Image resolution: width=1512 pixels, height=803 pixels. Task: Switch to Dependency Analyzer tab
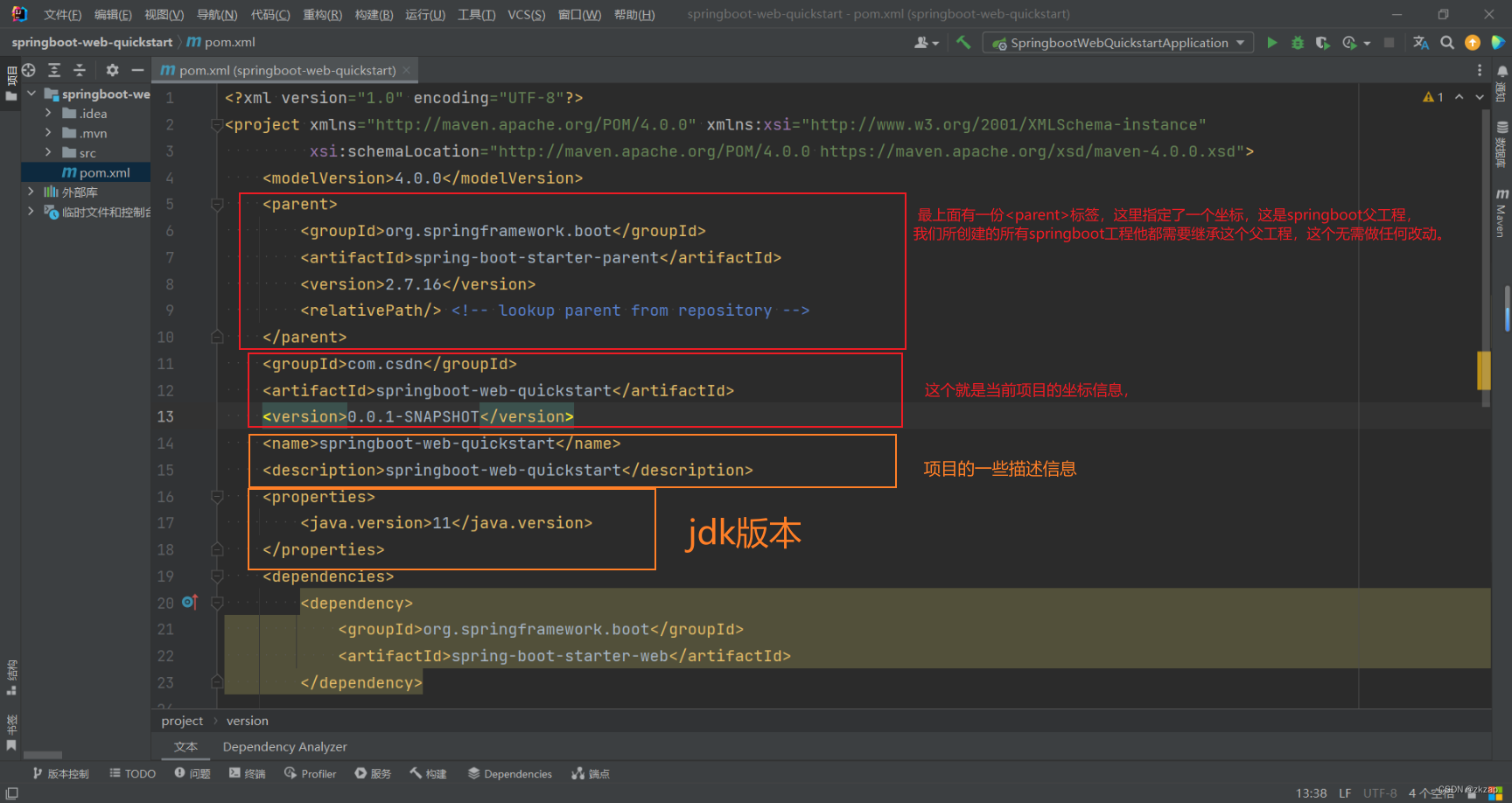pos(285,746)
